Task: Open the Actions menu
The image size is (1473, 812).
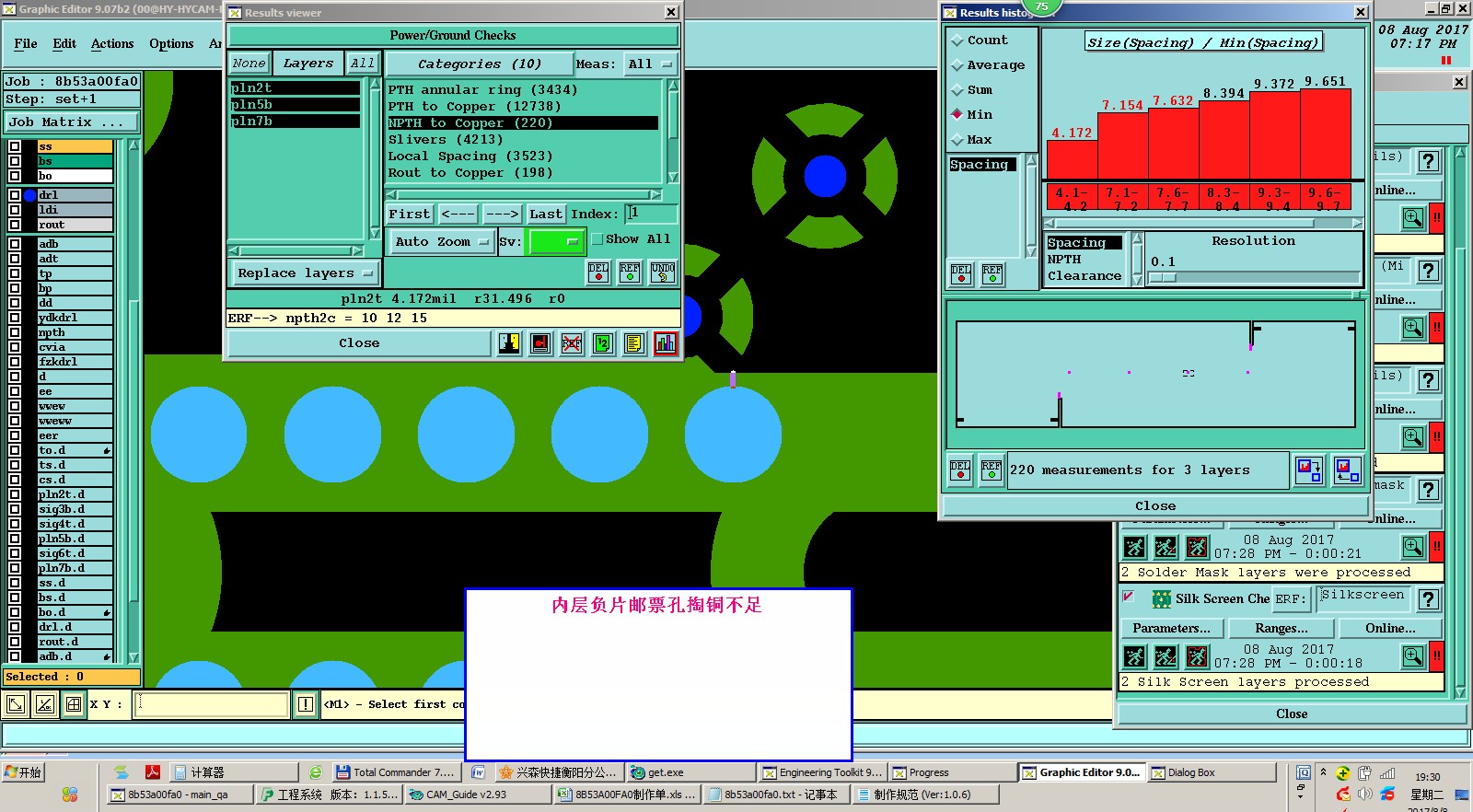Action: click(x=112, y=43)
